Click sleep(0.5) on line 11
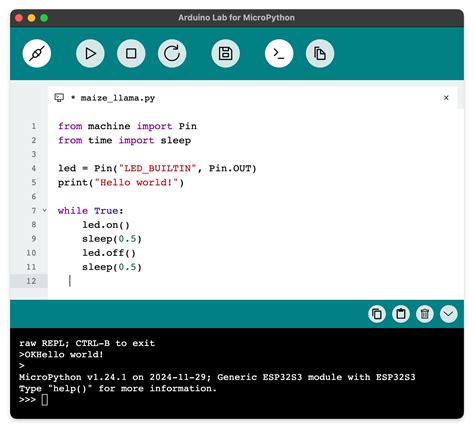Viewport: 474px width, 428px height. tap(112, 267)
